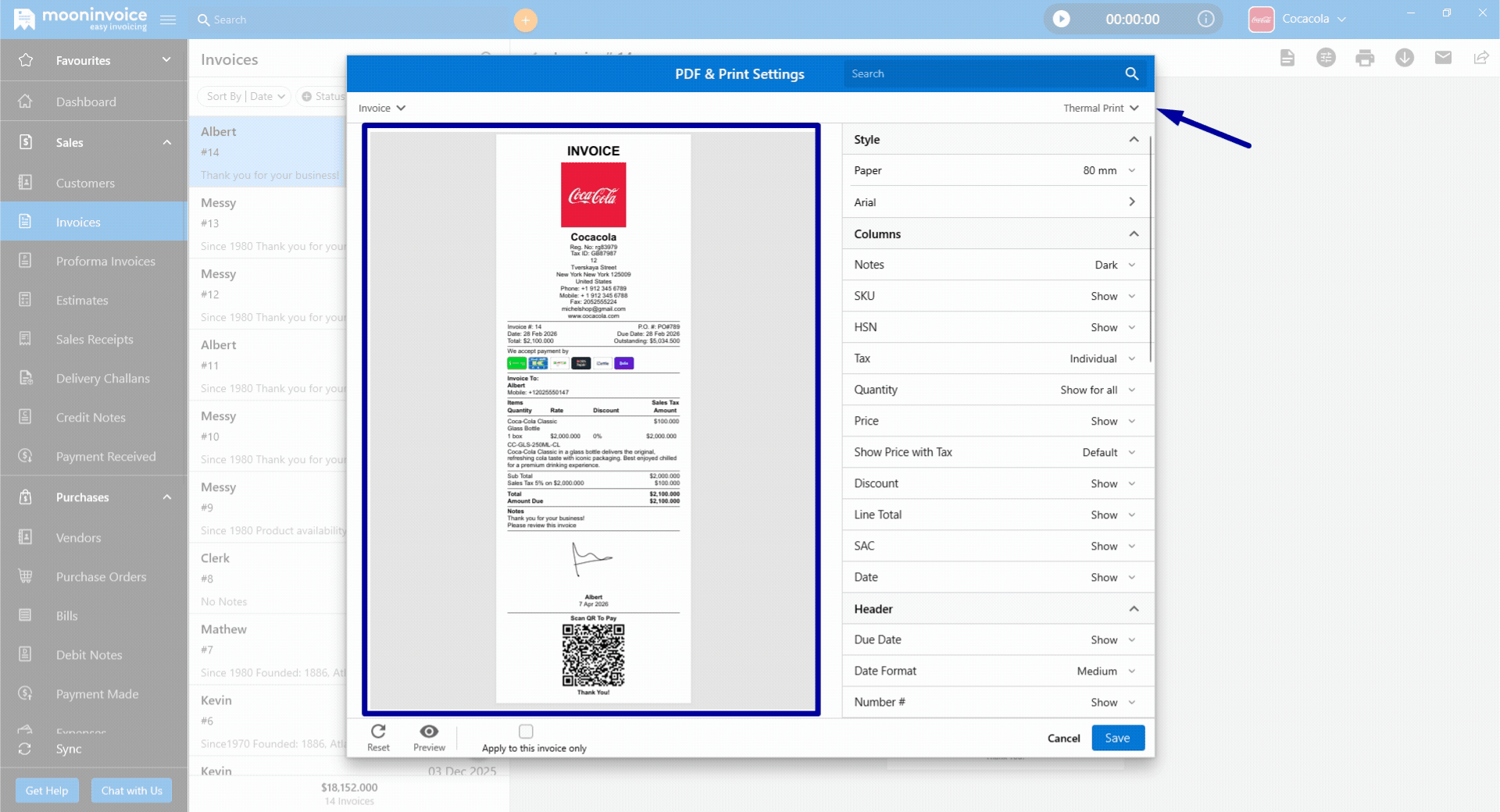Enable Apply to this invoice only
The height and width of the screenshot is (812, 1500).
pos(526,731)
